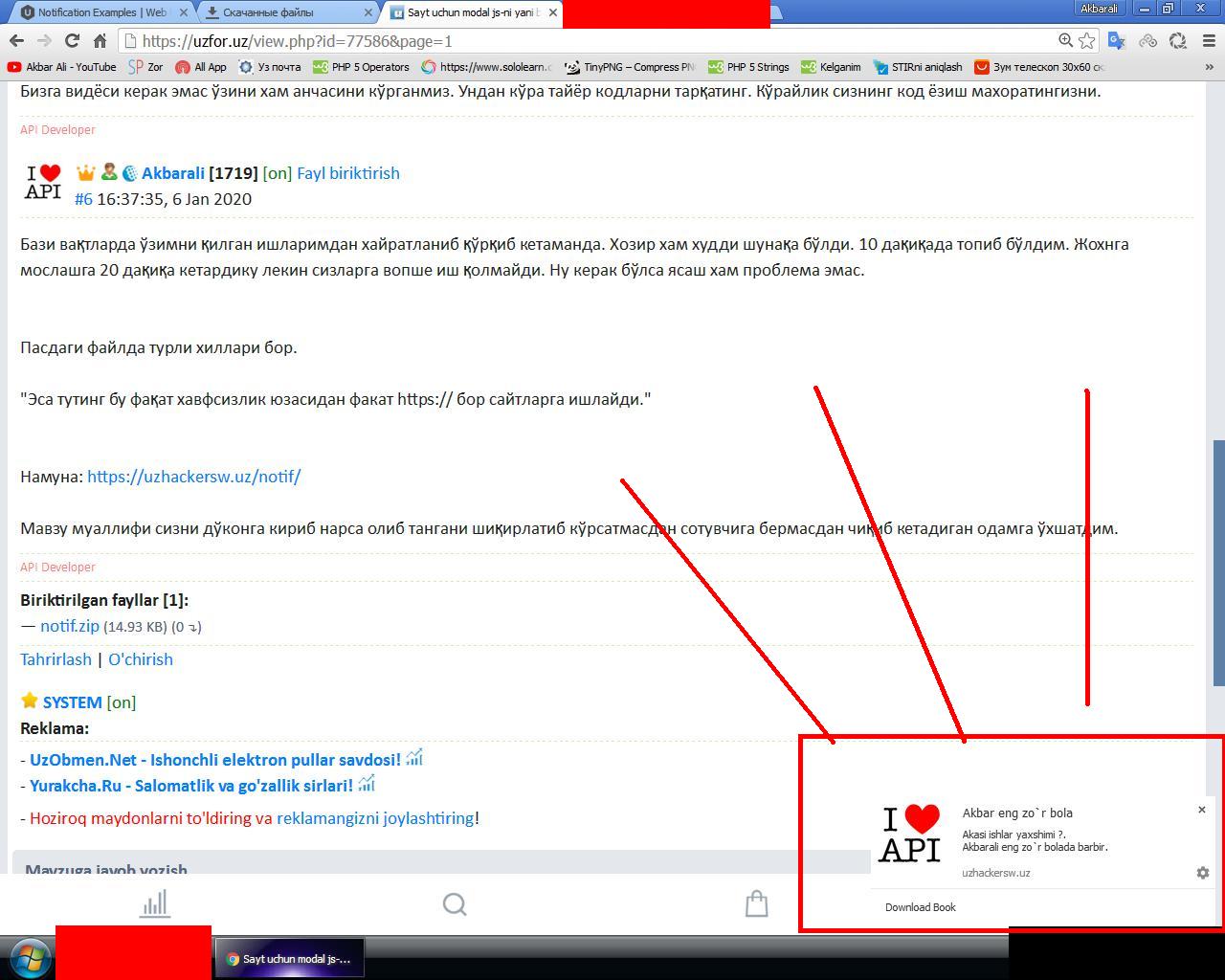This screenshot has height=980, width=1225.
Task: Open the uzhackersw.uz/notif example link
Action: click(193, 477)
